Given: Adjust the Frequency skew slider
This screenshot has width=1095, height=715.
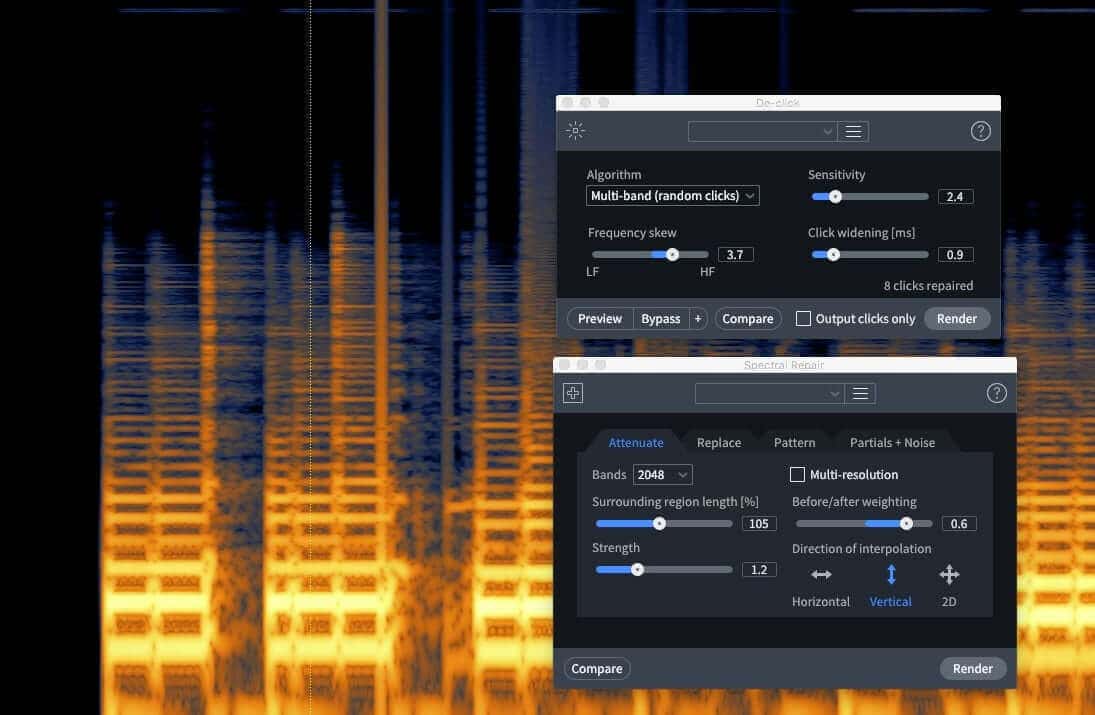Looking at the screenshot, I should click(649, 255).
